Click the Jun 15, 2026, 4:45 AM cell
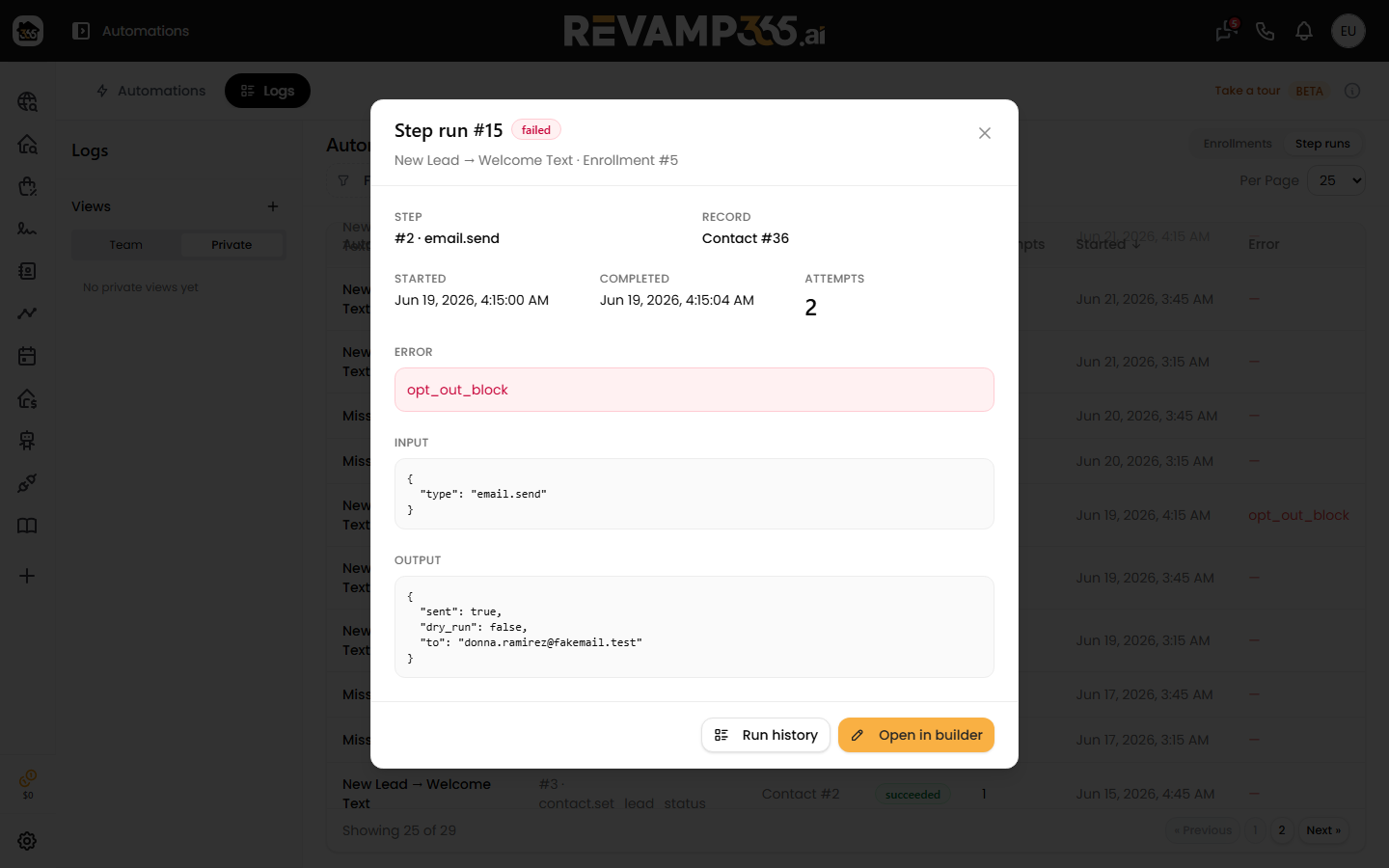The image size is (1389, 868). pyautogui.click(x=1145, y=795)
